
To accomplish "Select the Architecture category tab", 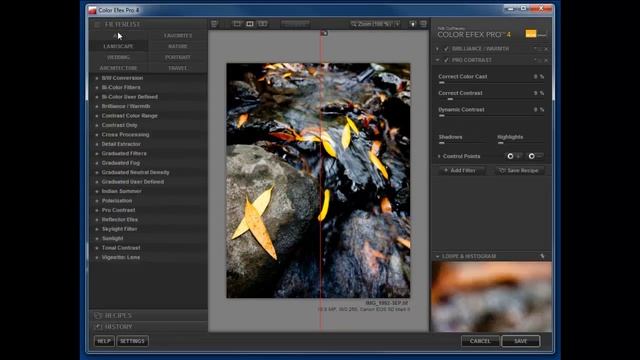I will click(118, 68).
